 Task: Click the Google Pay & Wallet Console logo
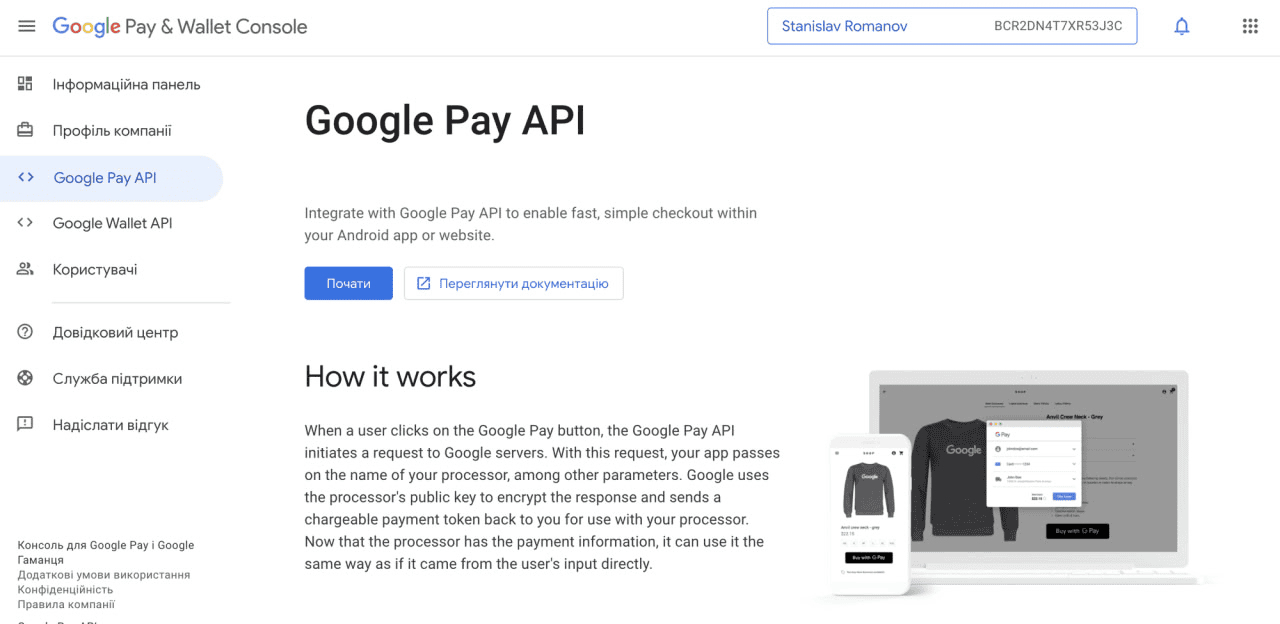[180, 27]
